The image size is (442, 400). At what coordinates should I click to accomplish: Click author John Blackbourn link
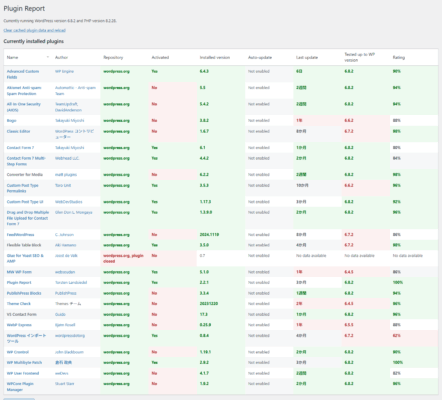click(69, 352)
